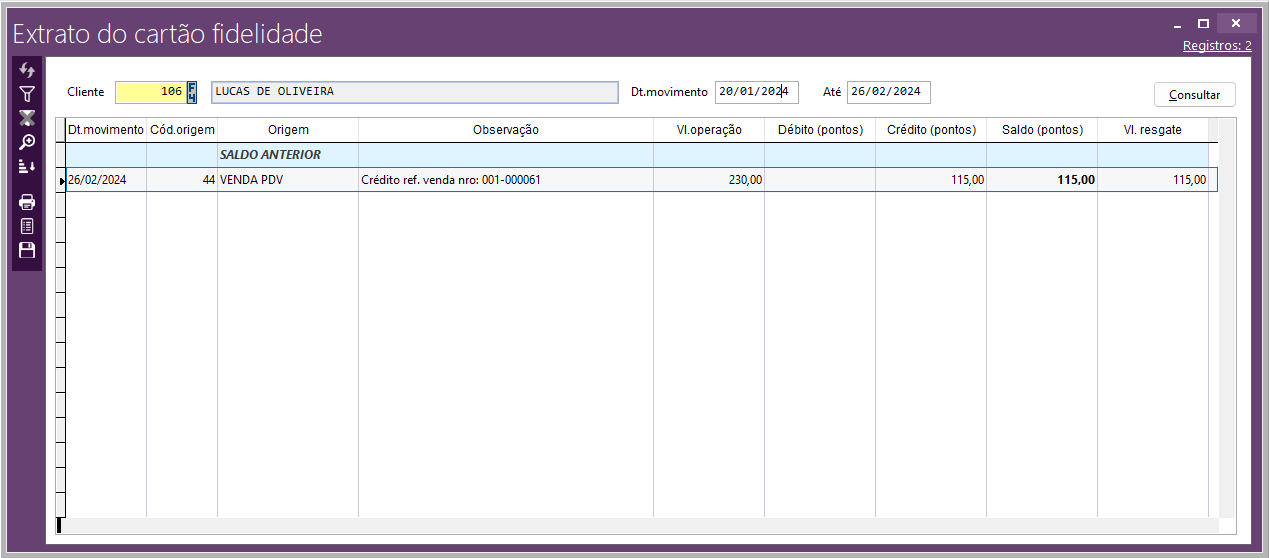Focus the Dt.movimento start date field
The width and height of the screenshot is (1269, 558).
click(756, 92)
